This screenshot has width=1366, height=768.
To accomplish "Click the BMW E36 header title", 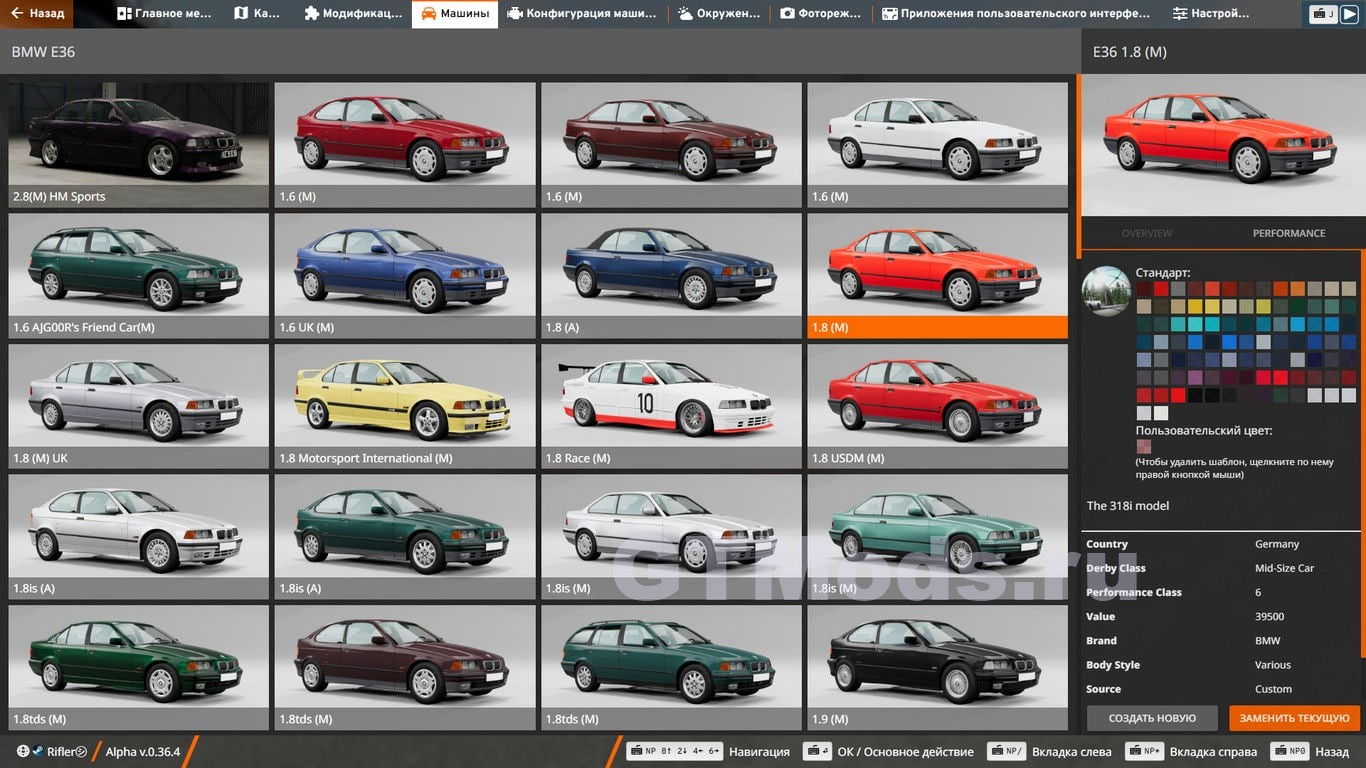I will tap(43, 52).
